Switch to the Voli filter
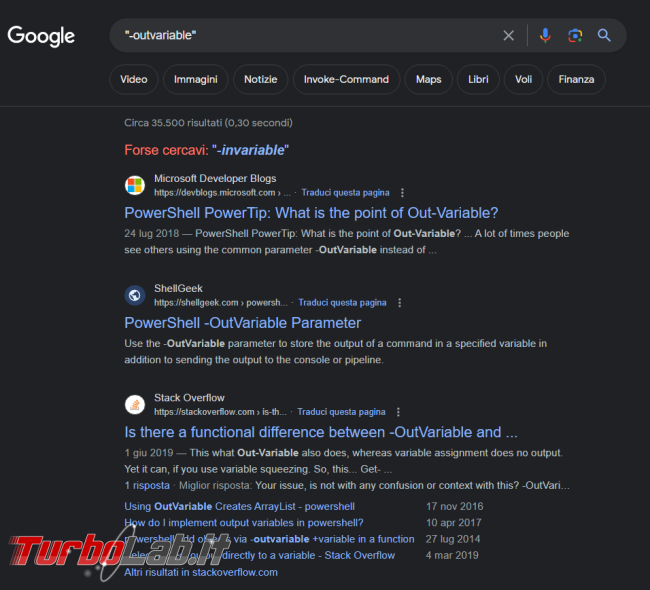Image resolution: width=650 pixels, height=590 pixels. point(523,79)
